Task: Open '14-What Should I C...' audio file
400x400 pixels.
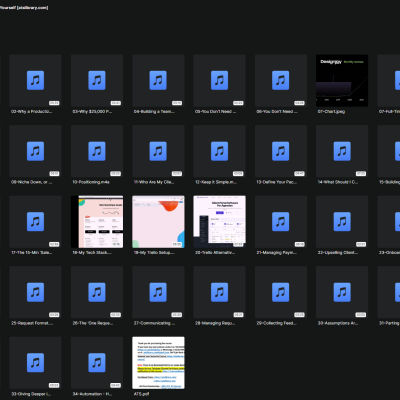Action: tap(342, 151)
